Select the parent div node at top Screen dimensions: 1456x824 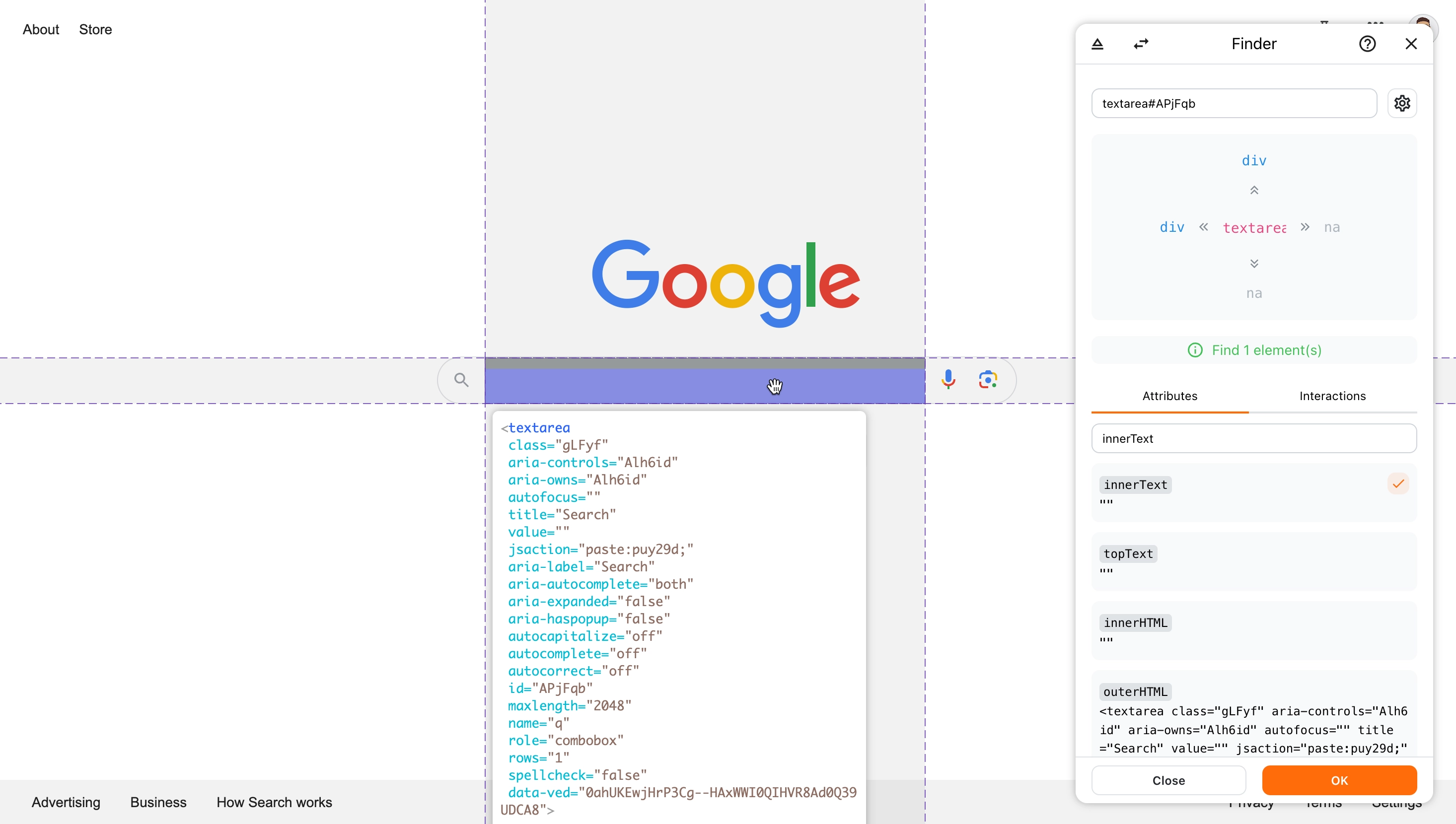click(x=1254, y=161)
